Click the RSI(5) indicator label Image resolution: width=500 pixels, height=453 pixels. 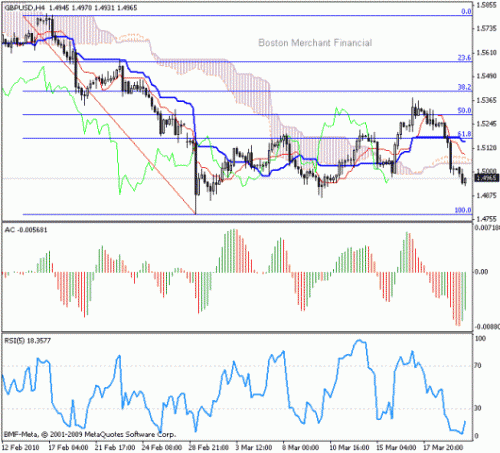[x=27, y=341]
